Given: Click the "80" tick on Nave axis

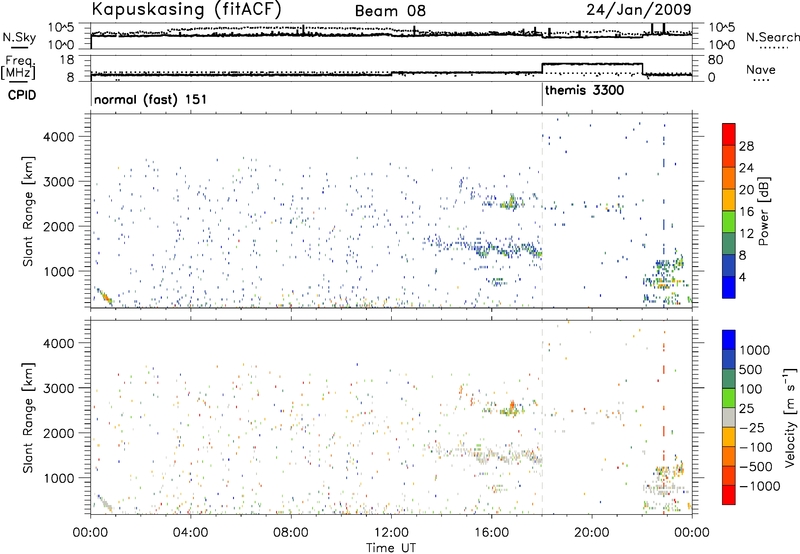Looking at the screenshot, I should click(x=716, y=60).
